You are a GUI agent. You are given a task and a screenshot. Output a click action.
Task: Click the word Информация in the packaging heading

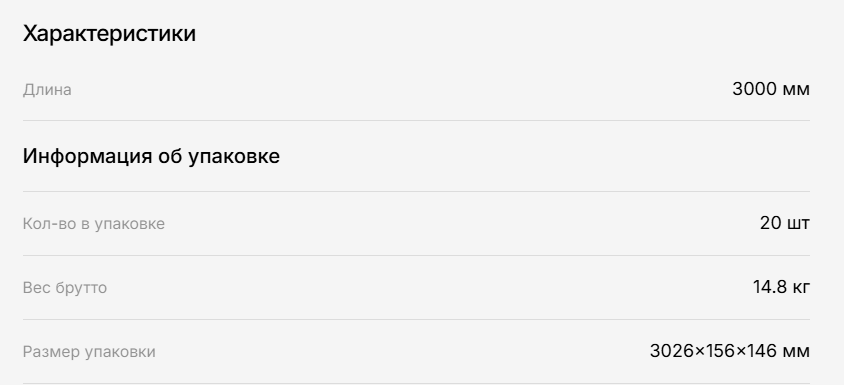(x=87, y=157)
